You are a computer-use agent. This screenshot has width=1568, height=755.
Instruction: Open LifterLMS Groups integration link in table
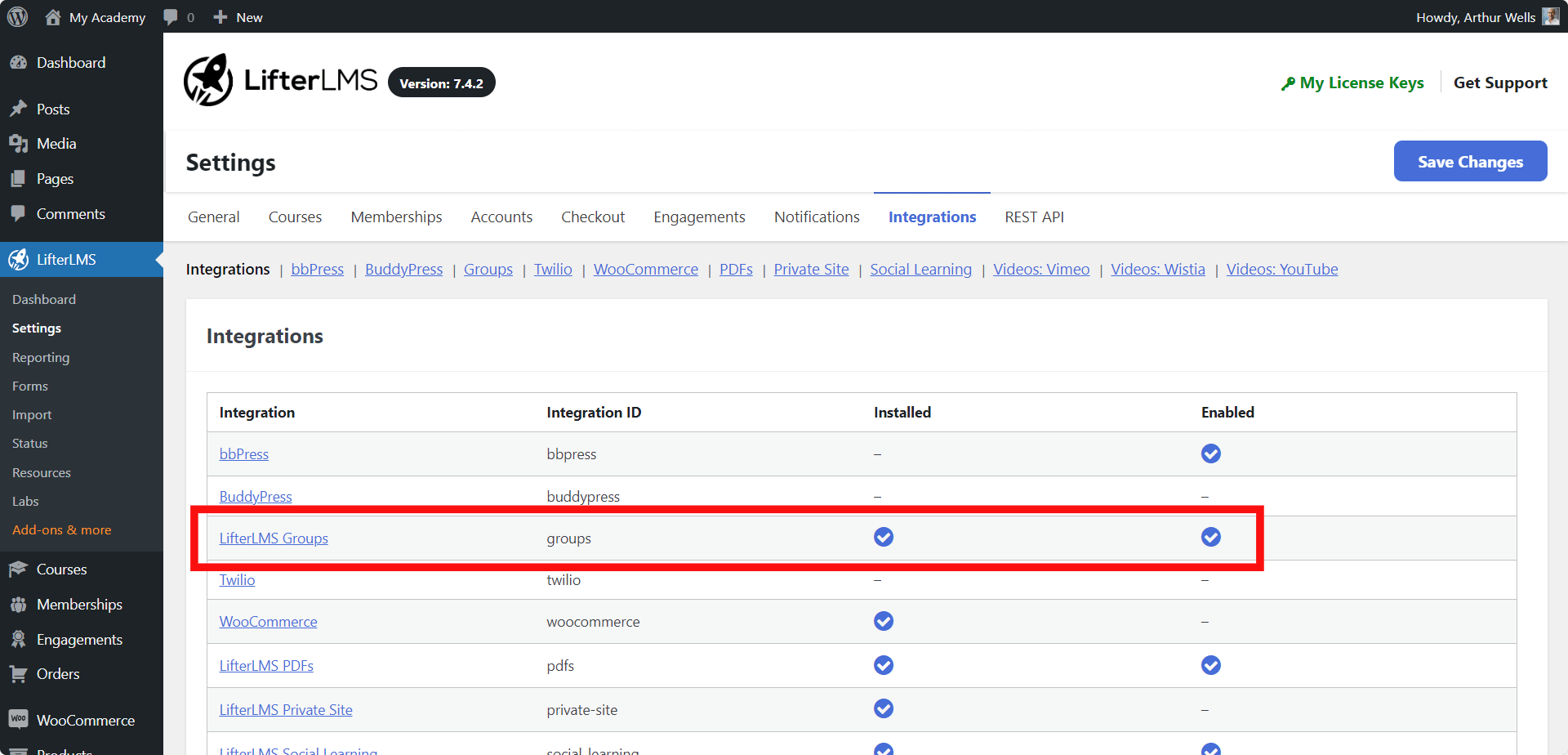point(274,538)
